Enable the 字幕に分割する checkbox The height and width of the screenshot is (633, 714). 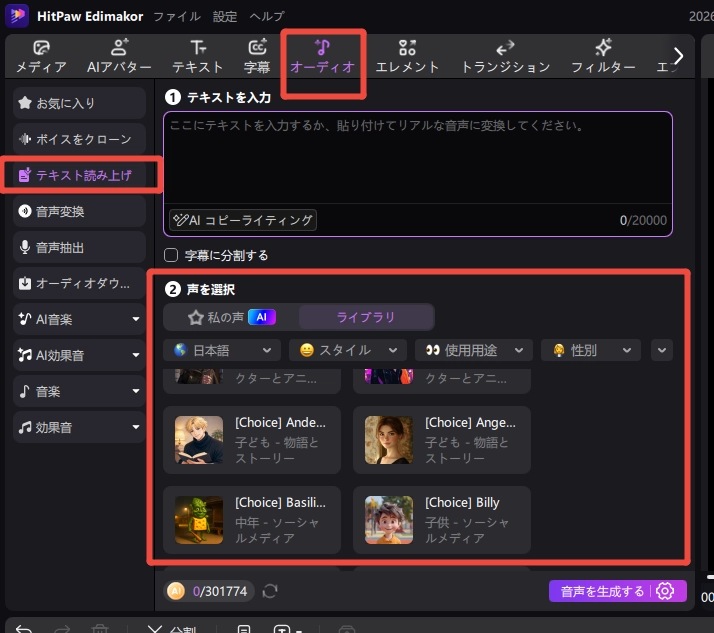(x=171, y=255)
